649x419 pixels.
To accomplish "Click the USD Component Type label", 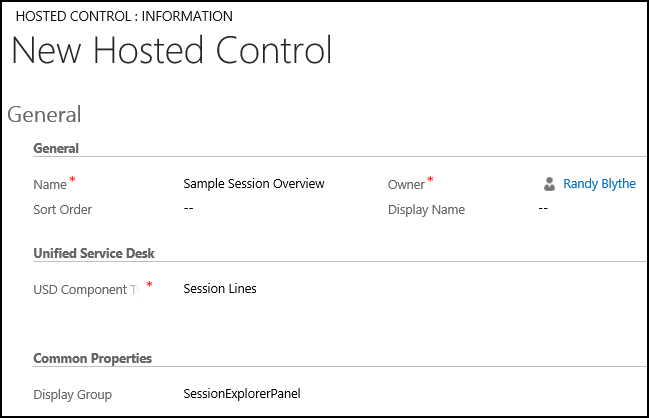I will pyautogui.click(x=86, y=289).
